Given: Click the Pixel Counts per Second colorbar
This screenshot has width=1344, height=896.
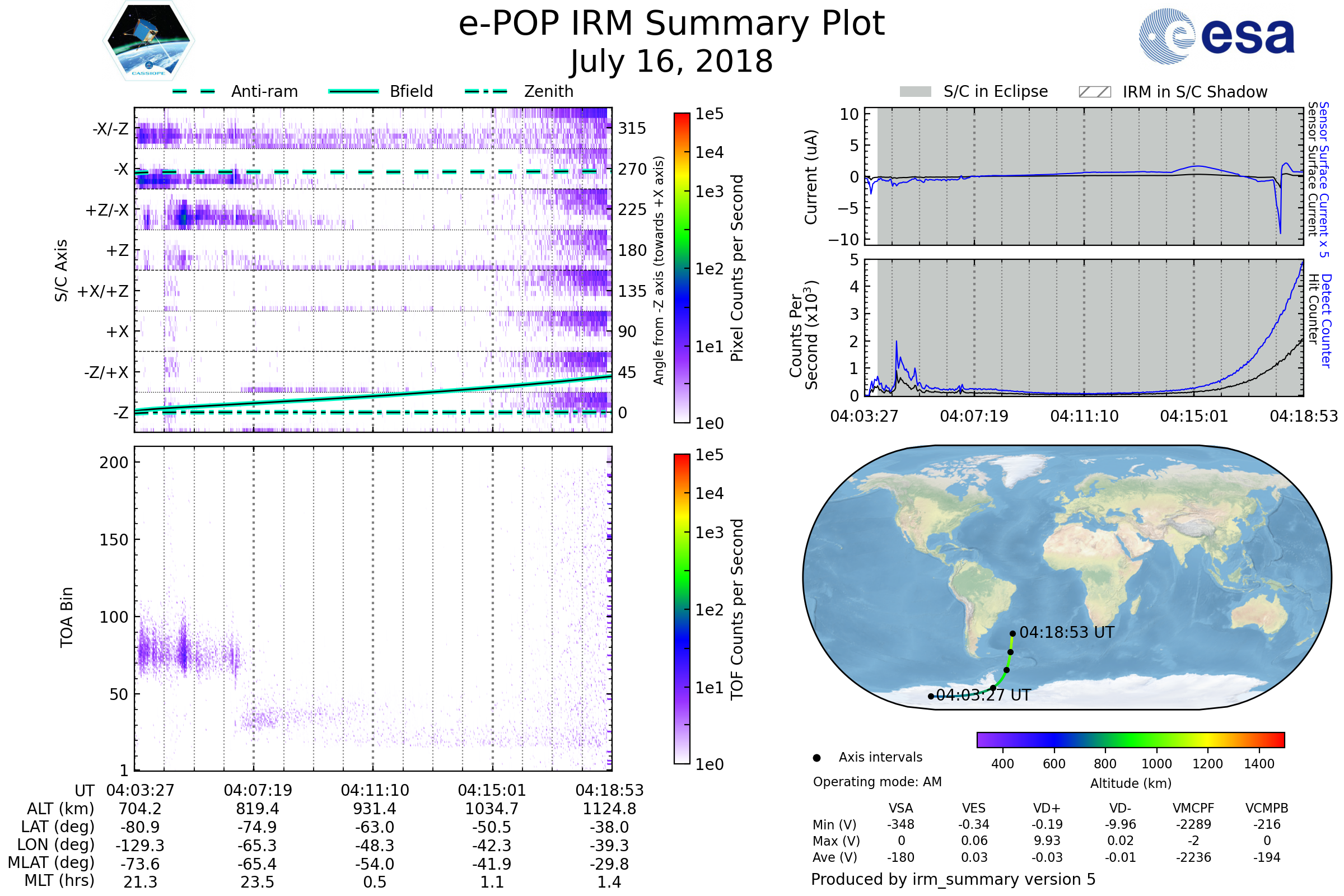Looking at the screenshot, I should click(682, 268).
